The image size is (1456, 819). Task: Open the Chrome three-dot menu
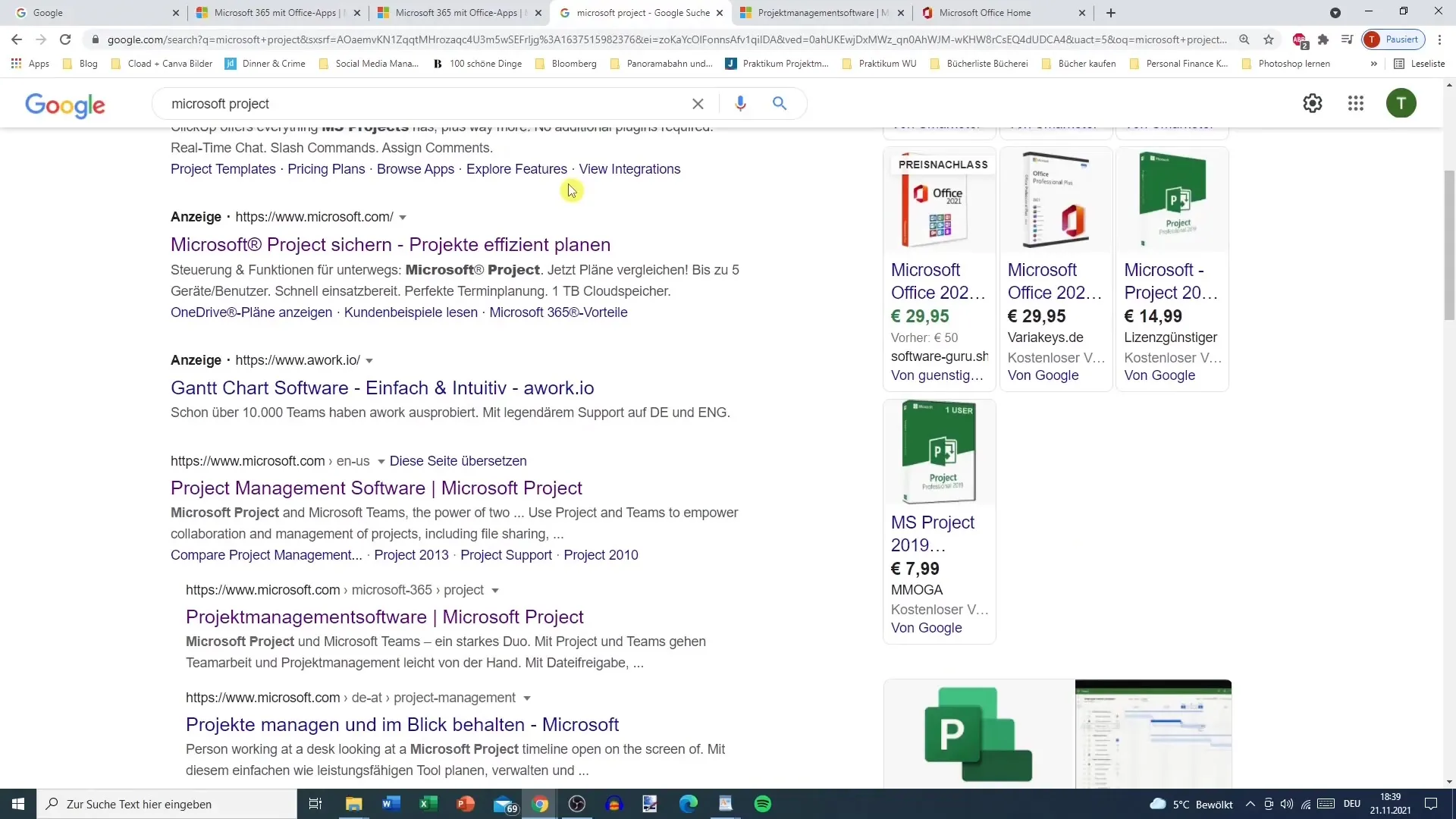[1439, 39]
